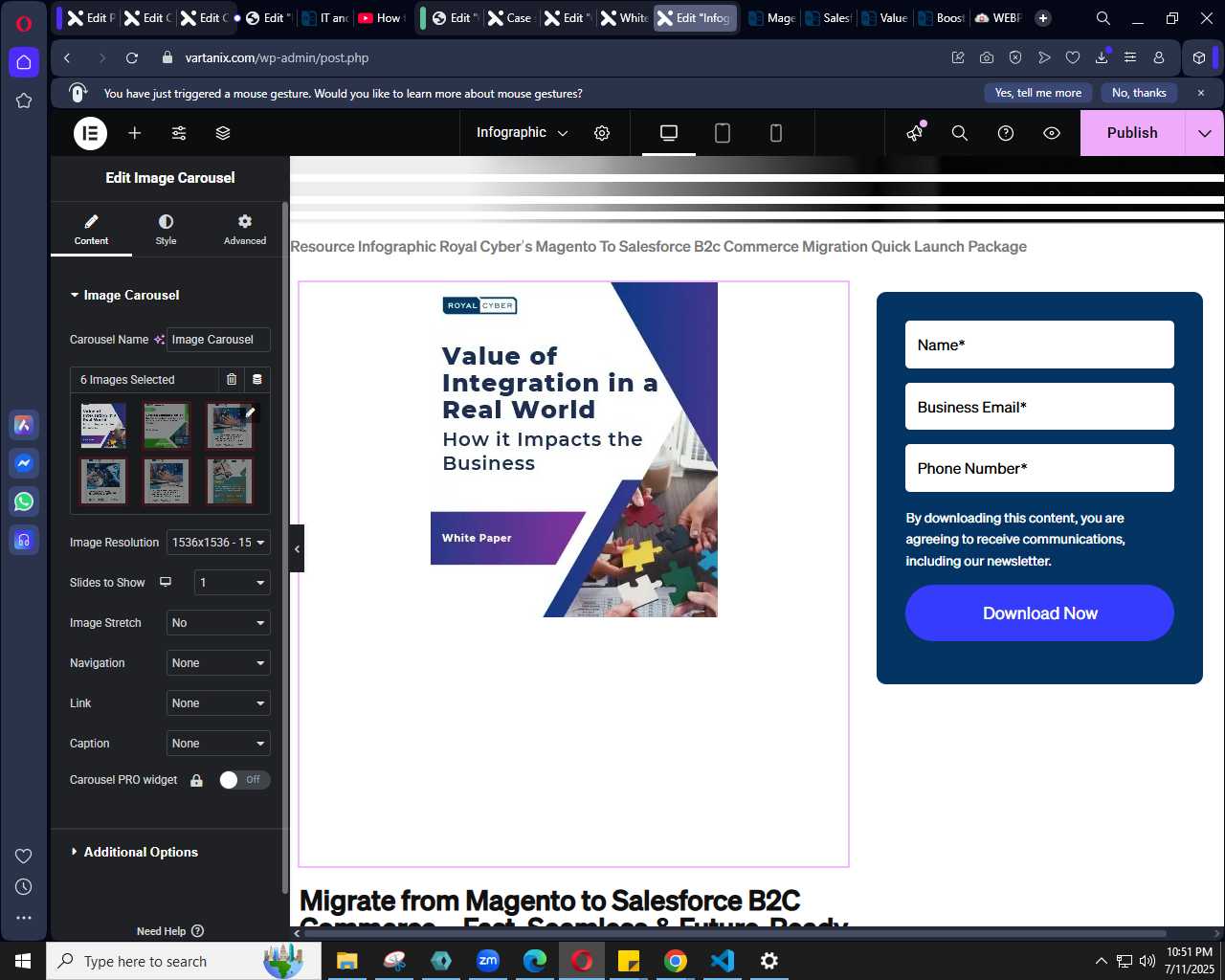Viewport: 1225px width, 980px height.
Task: Dismiss the mouse gesture notification bar
Action: [1201, 93]
